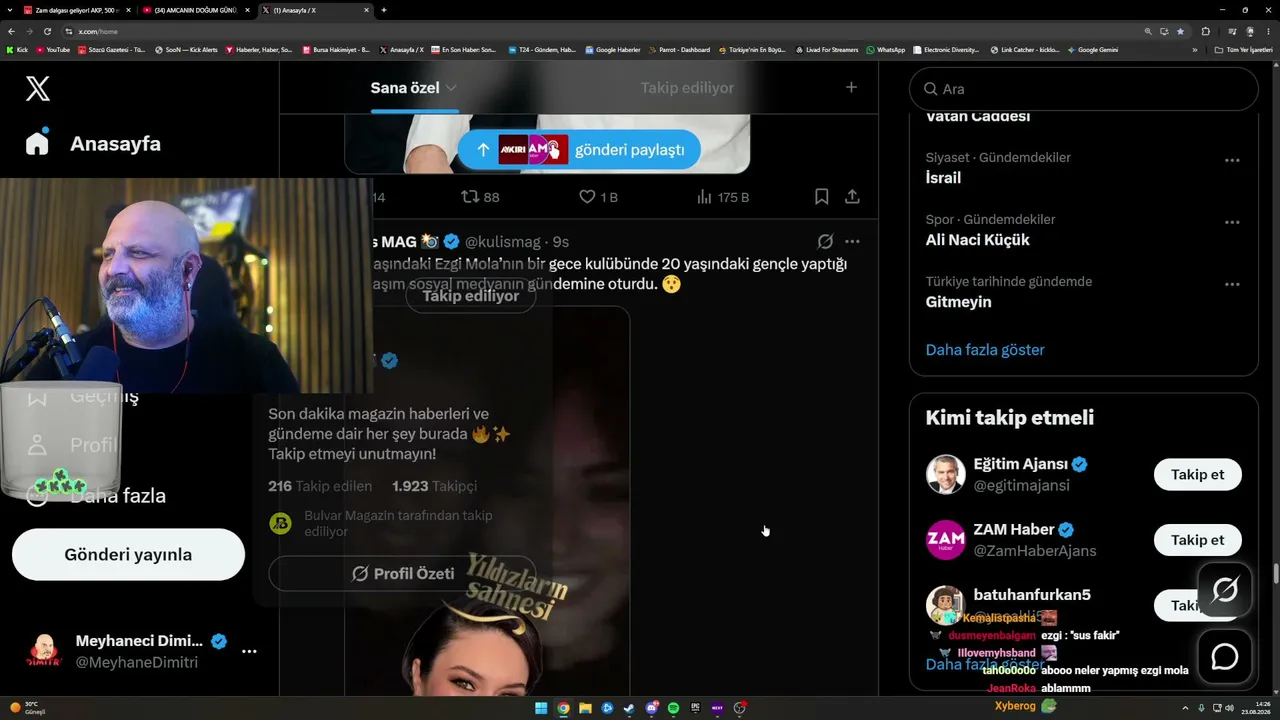Bookmark the post above the kulismag post
This screenshot has width=1280, height=720.
pos(821,197)
